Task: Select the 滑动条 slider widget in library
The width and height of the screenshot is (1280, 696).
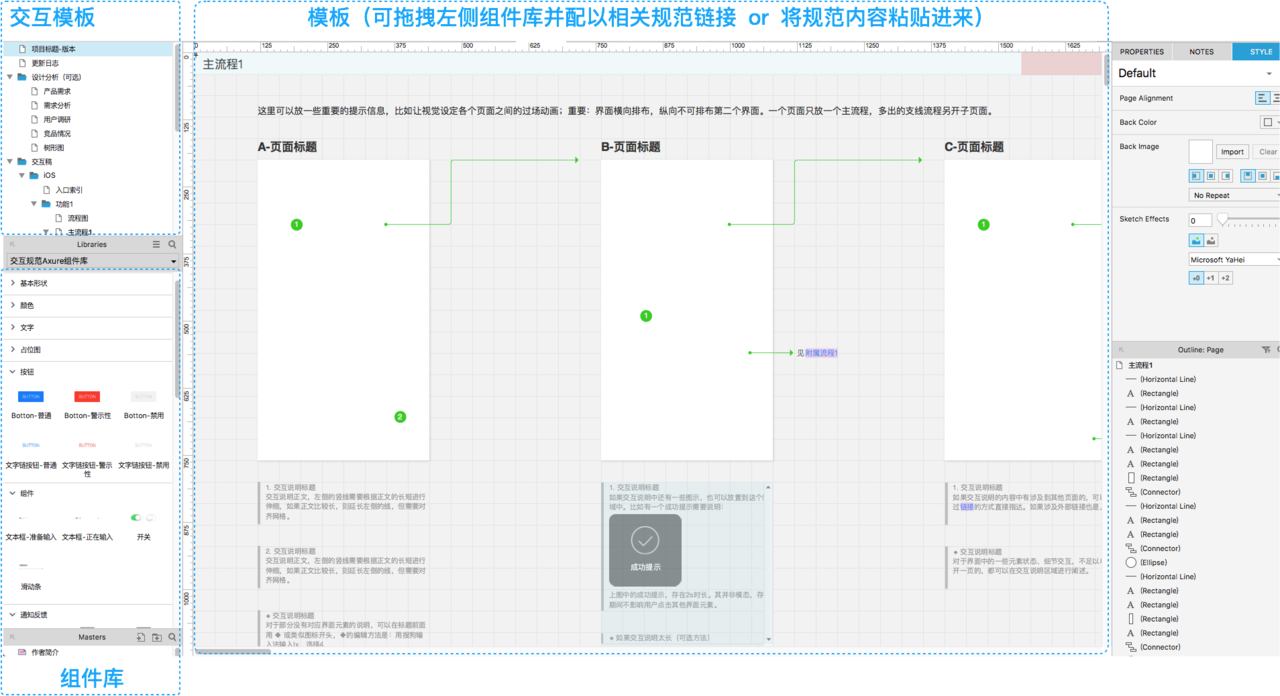Action: click(31, 566)
